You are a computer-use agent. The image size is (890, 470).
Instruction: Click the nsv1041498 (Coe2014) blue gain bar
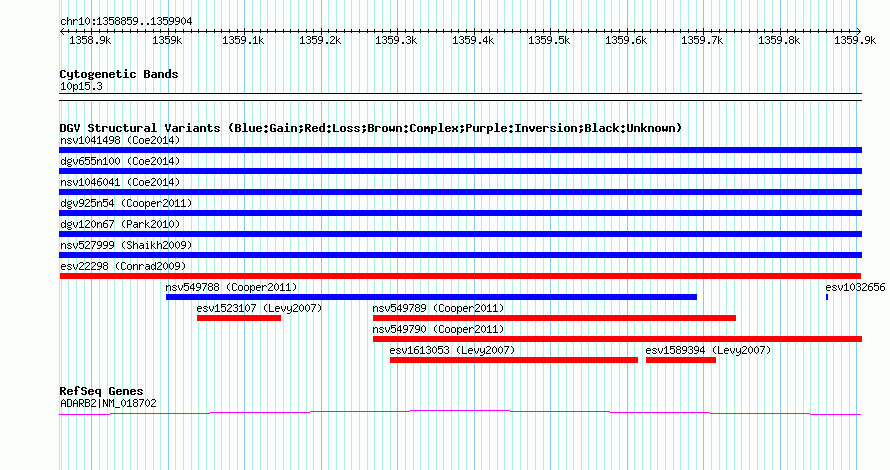460,150
